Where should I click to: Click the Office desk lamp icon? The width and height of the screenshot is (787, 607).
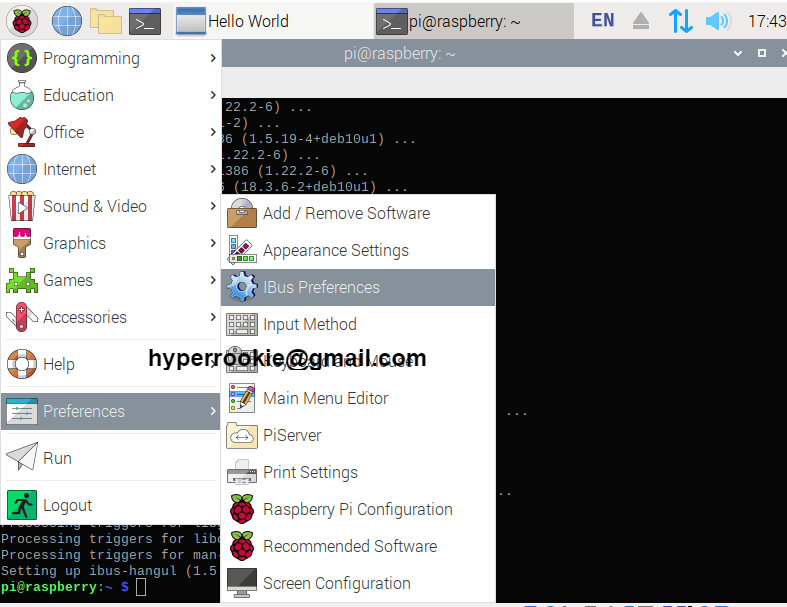pos(22,132)
